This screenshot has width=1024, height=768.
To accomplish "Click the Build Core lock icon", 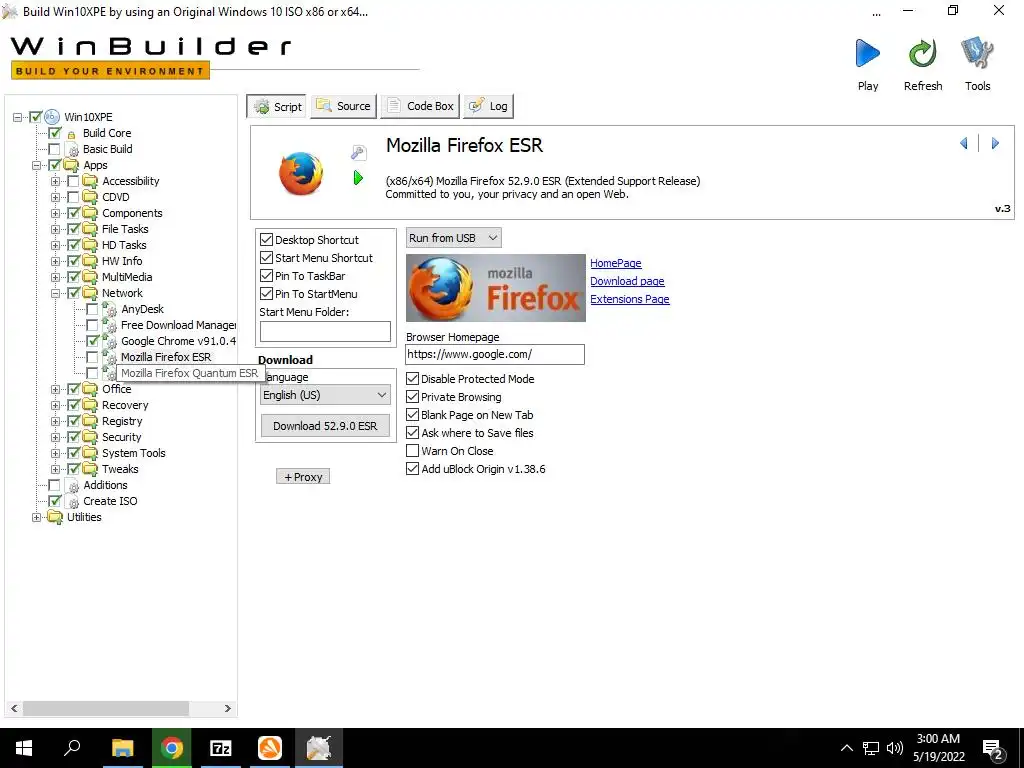I will pos(71,134).
